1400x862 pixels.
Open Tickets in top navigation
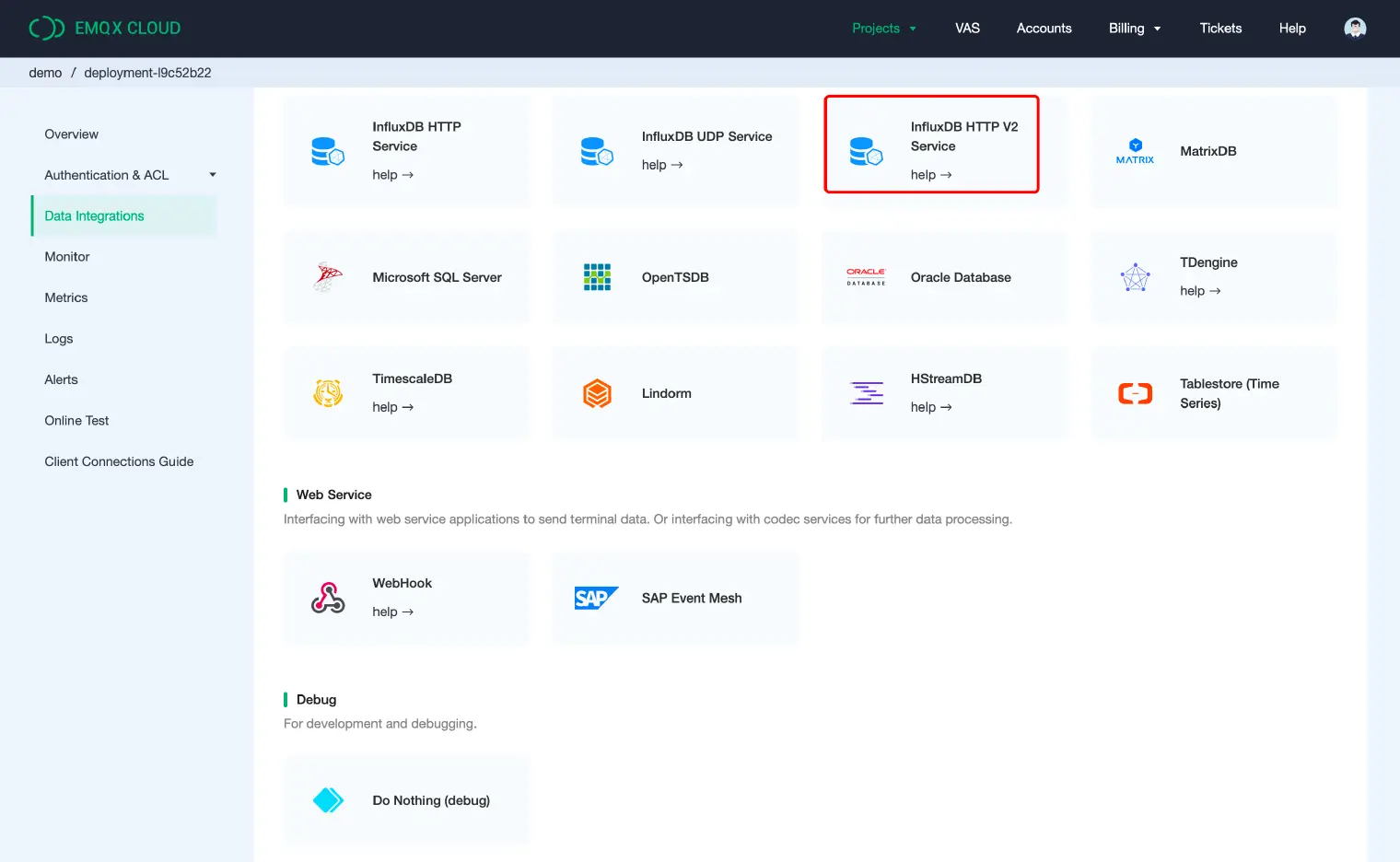(1220, 29)
